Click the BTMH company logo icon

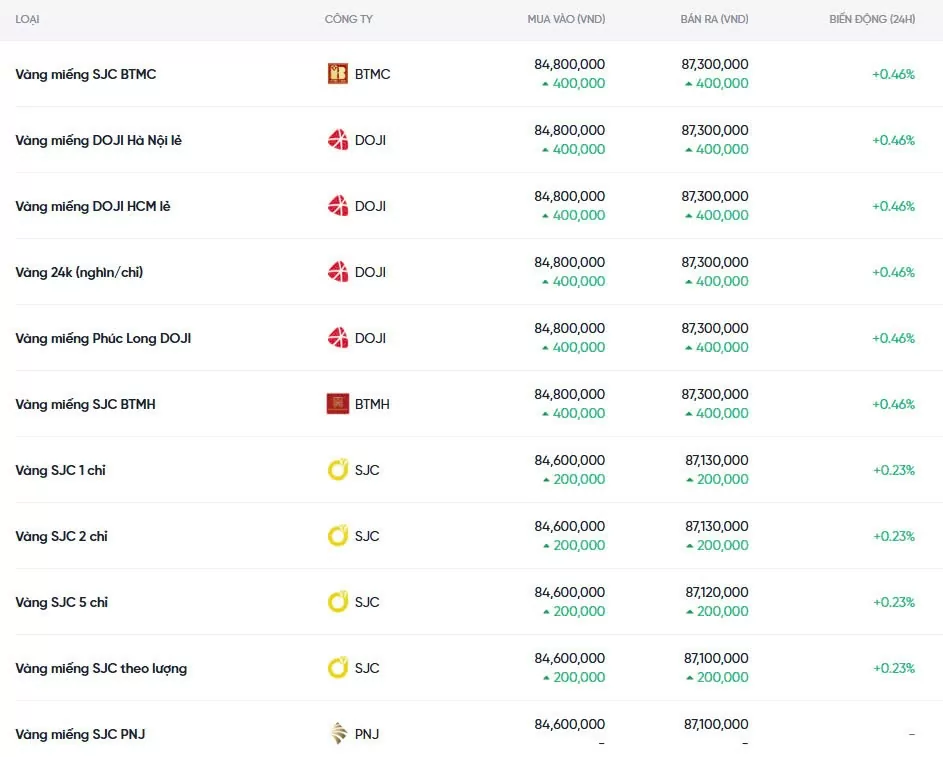[337, 404]
